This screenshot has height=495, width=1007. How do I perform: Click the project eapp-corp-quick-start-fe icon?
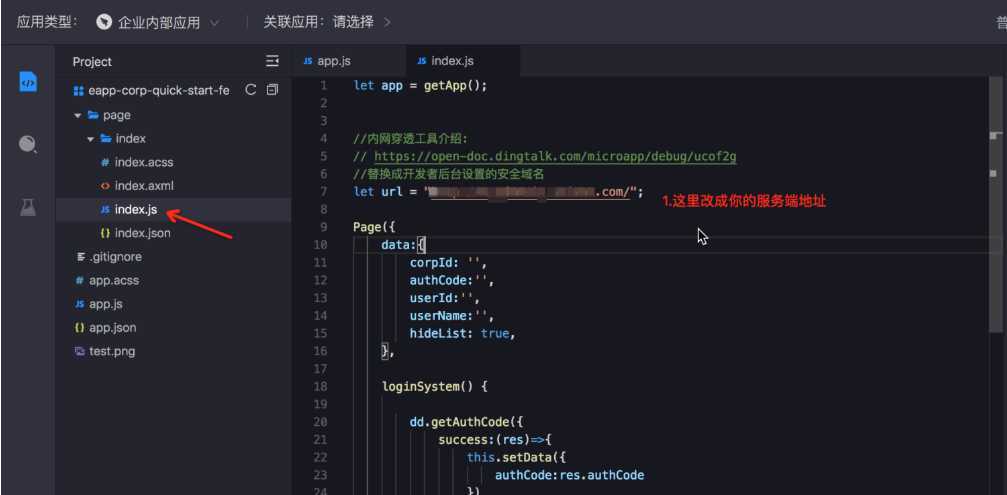79,91
